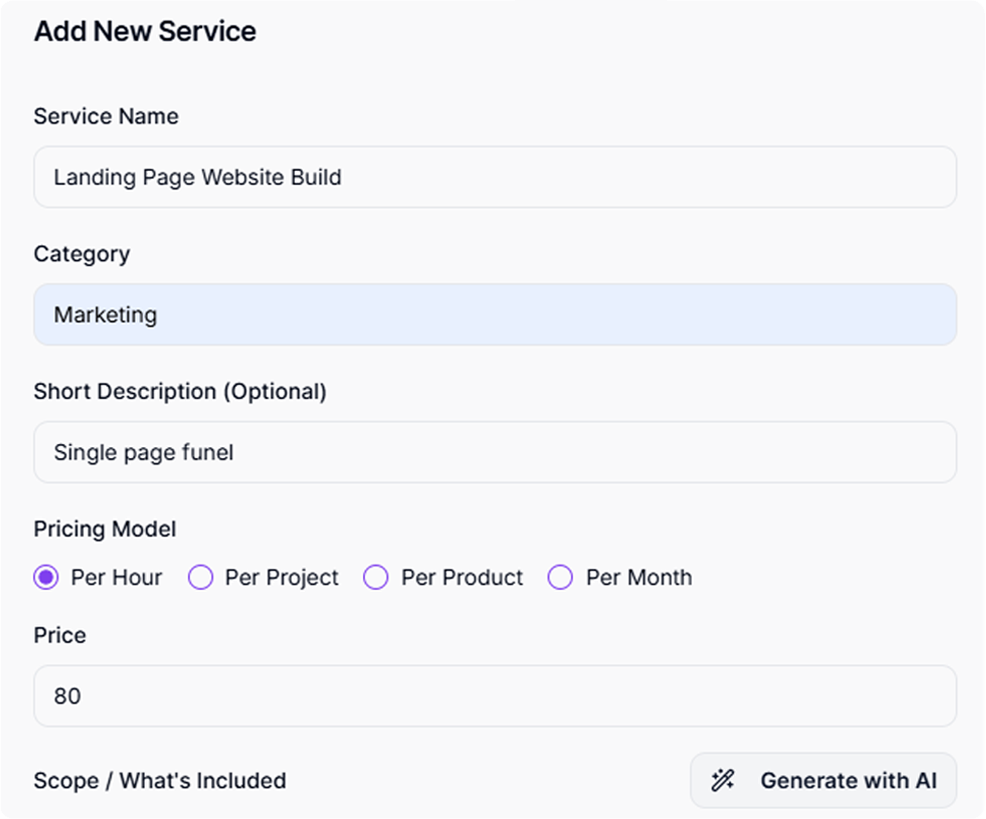Select the Per Hour radio button

pos(46,578)
